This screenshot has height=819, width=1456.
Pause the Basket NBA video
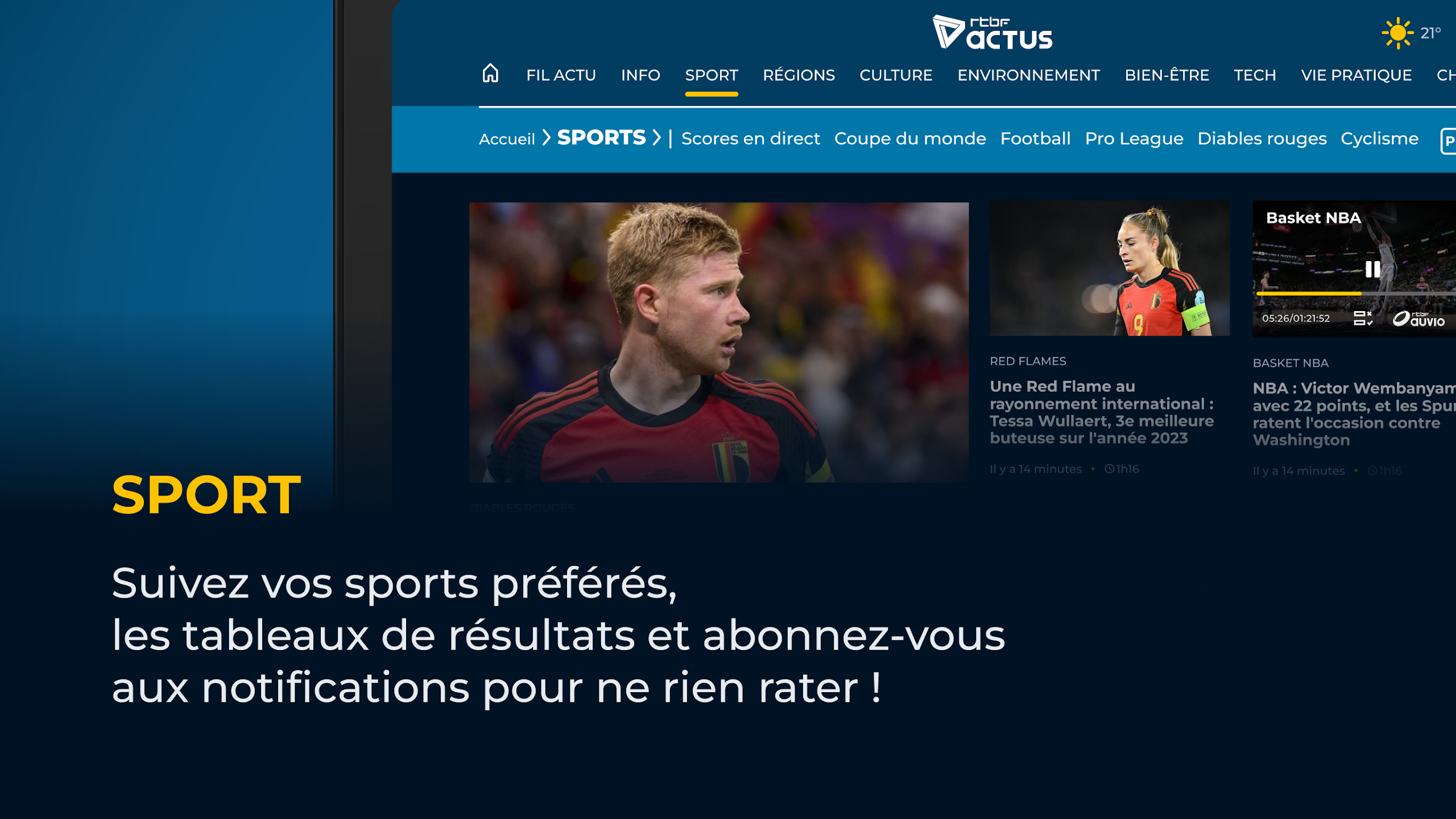(1372, 269)
